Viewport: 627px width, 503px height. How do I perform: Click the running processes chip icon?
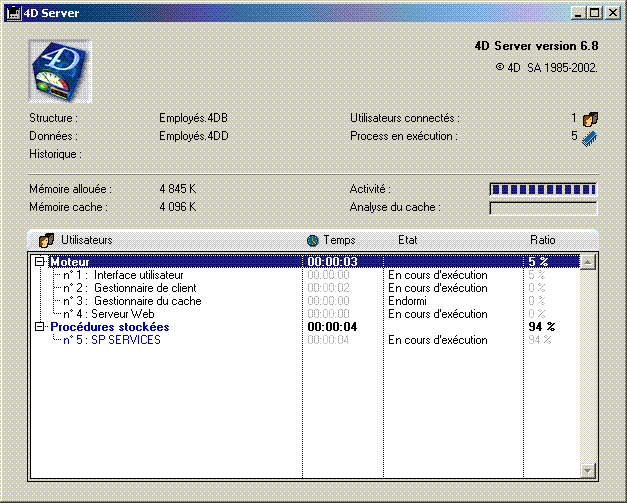589,137
